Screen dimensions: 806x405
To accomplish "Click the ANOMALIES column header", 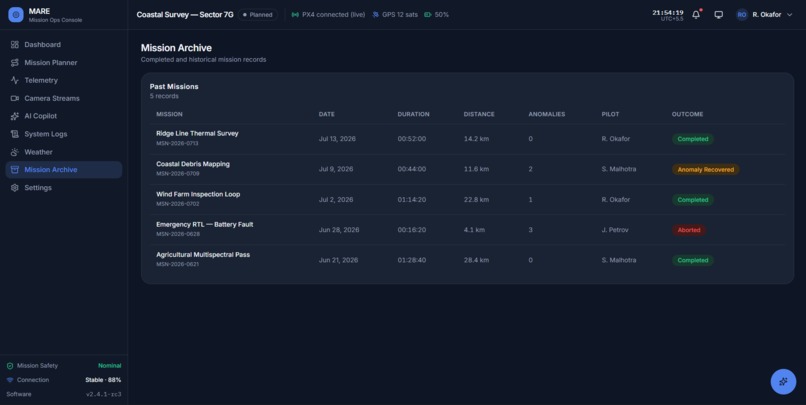I will click(546, 114).
